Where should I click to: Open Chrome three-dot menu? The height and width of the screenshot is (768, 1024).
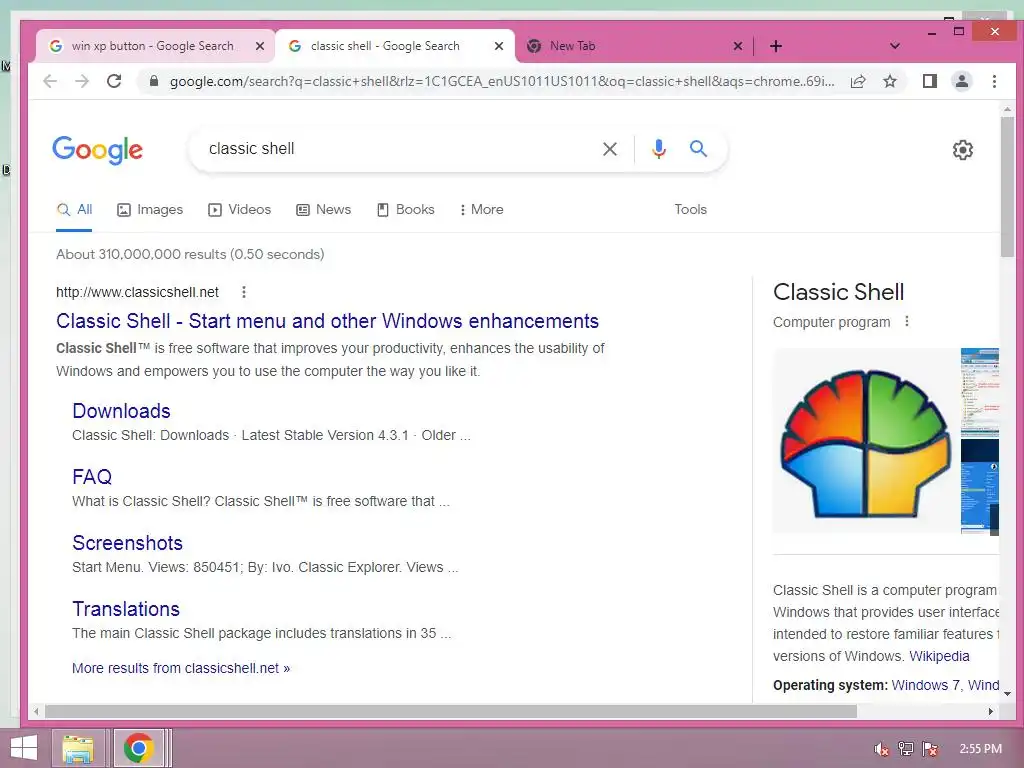994,81
